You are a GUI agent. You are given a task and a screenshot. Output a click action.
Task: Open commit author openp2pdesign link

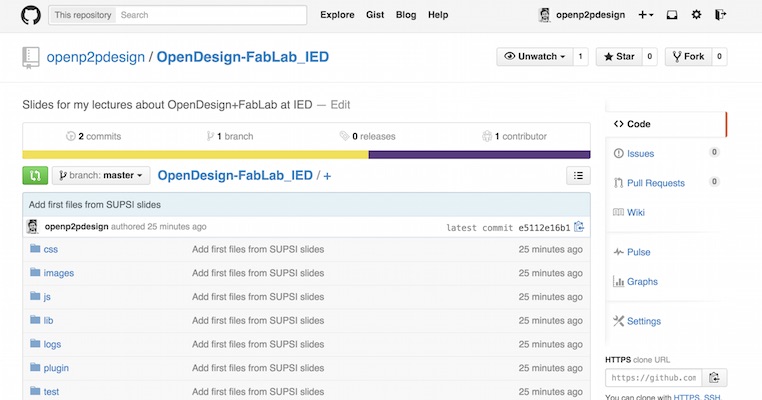(76, 226)
